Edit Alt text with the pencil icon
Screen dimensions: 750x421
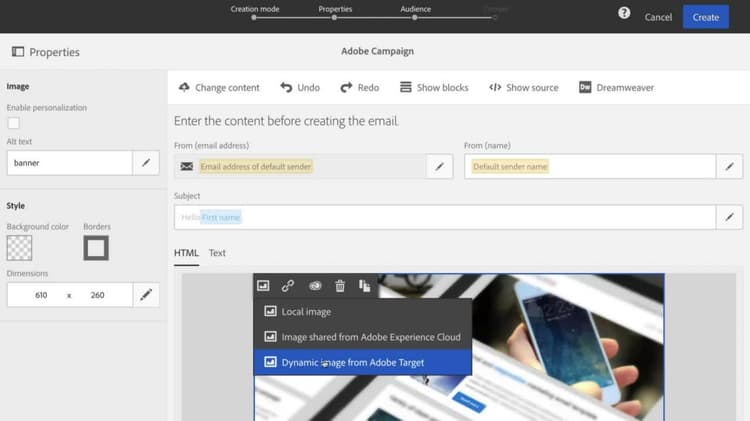click(146, 163)
